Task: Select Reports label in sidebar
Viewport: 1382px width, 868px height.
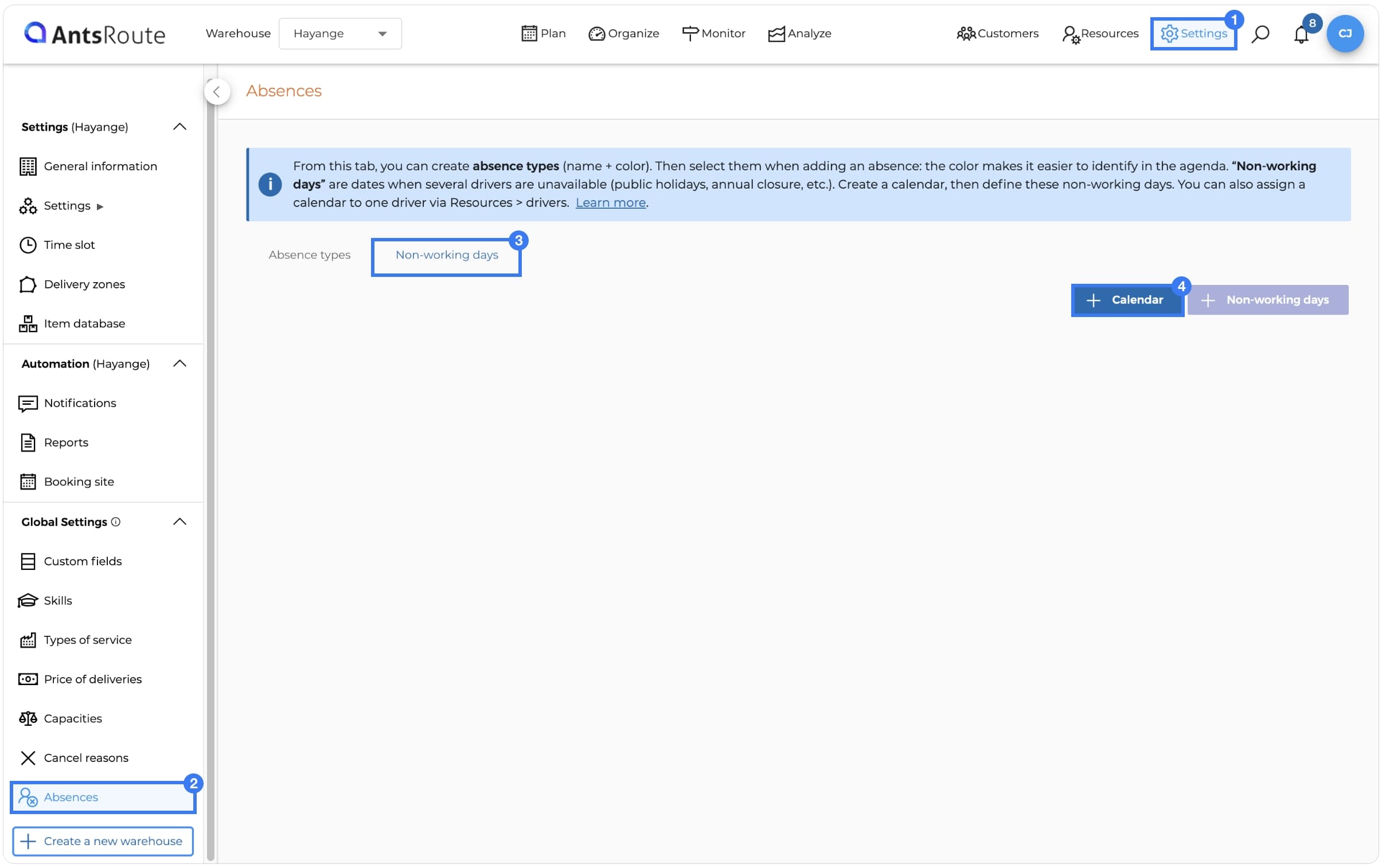Action: click(x=66, y=443)
